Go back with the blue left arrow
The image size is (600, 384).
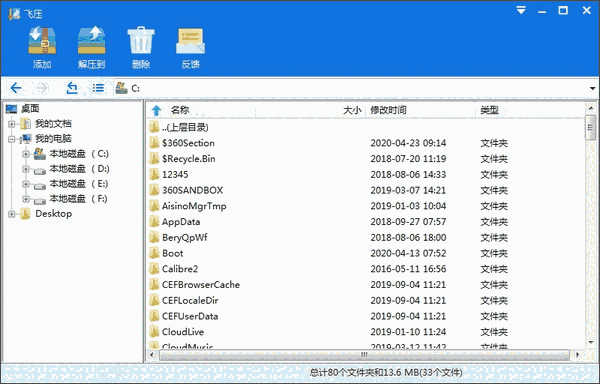click(16, 88)
